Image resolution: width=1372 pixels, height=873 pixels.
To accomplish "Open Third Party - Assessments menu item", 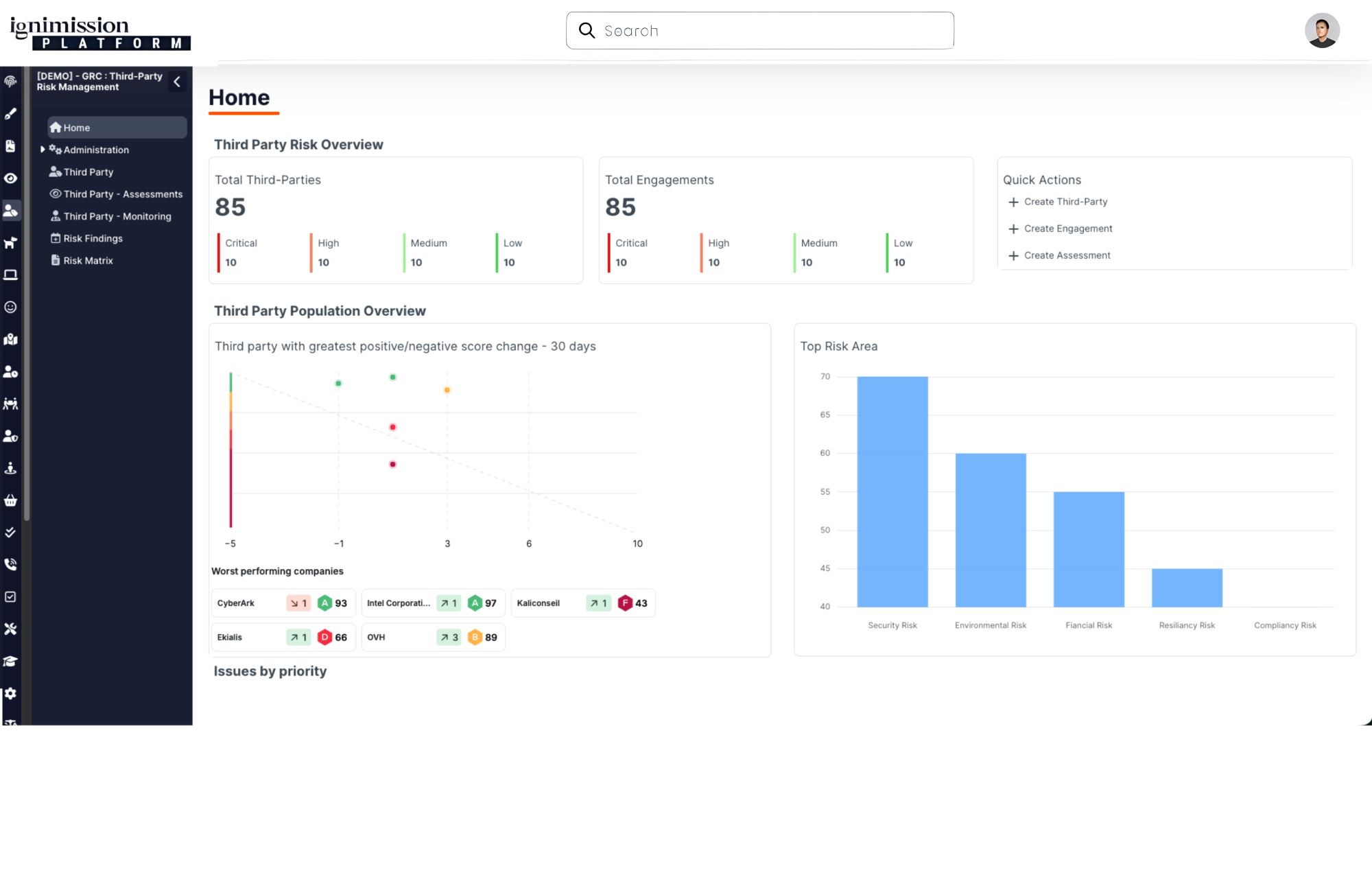I will pos(123,194).
